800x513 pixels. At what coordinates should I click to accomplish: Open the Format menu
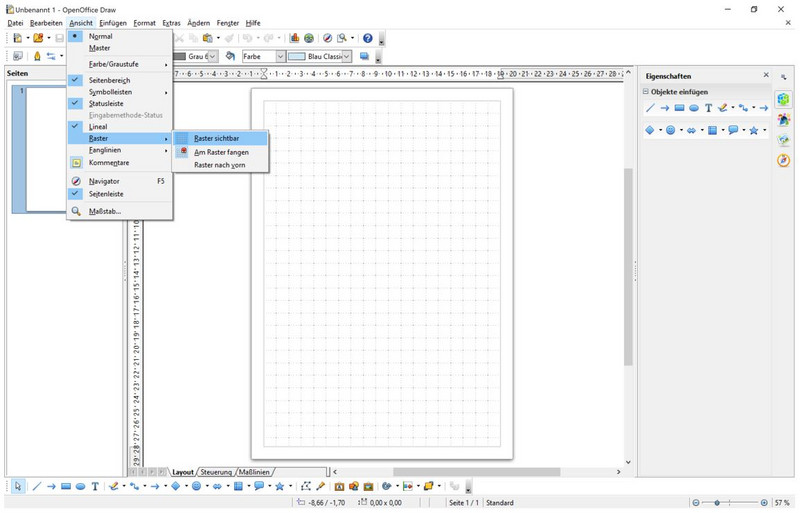pyautogui.click(x=144, y=22)
